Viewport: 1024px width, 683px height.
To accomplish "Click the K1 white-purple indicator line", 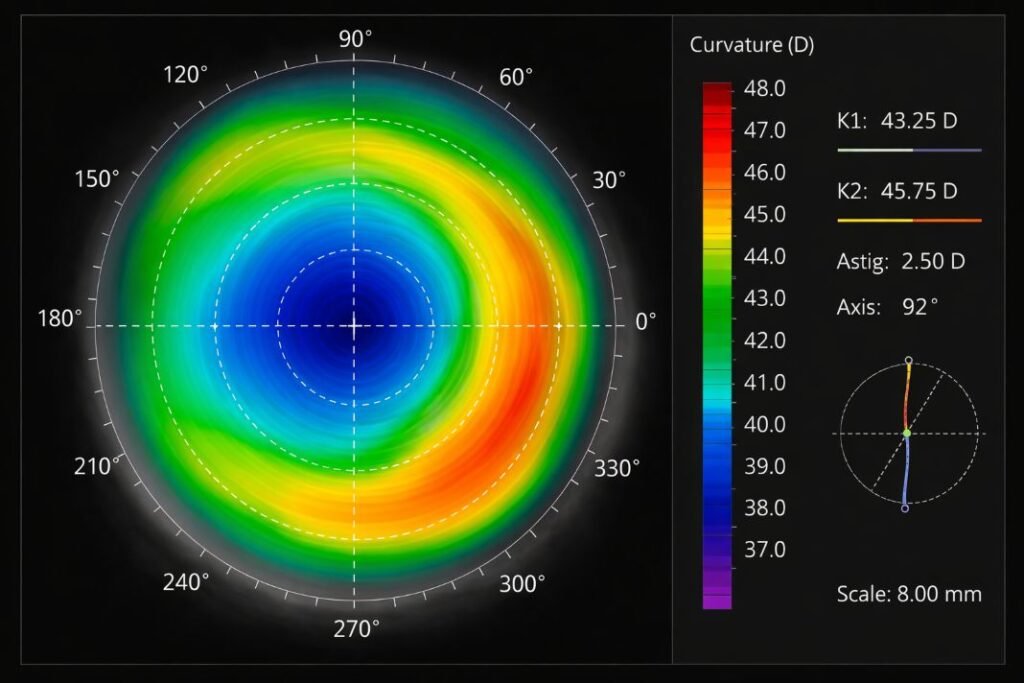I will 909,150.
